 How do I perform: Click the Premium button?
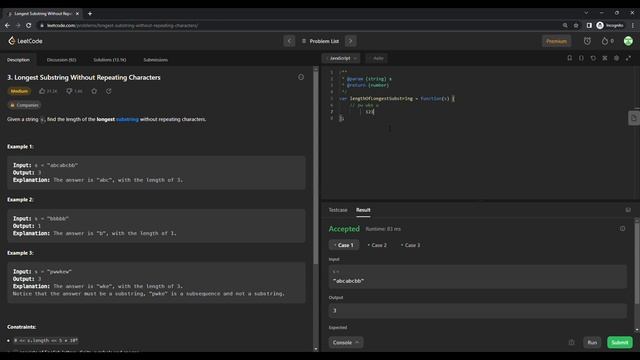tap(556, 41)
